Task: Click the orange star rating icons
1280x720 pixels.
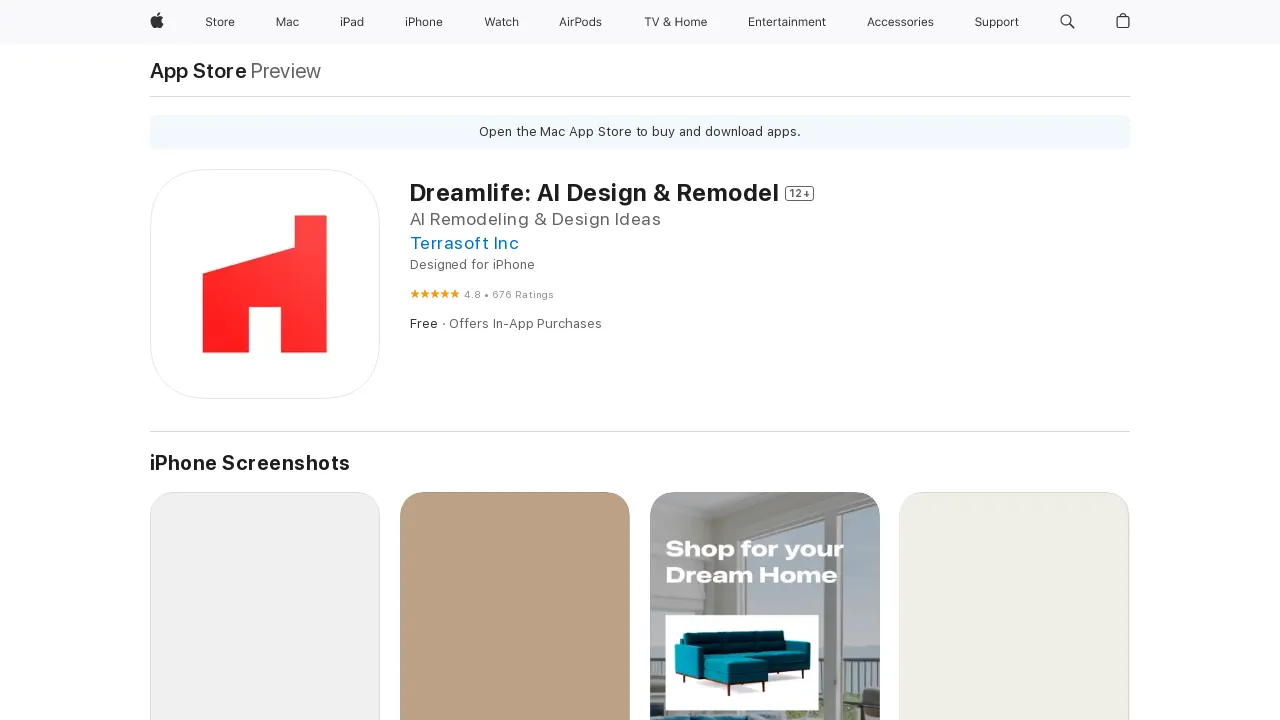Action: 435,294
